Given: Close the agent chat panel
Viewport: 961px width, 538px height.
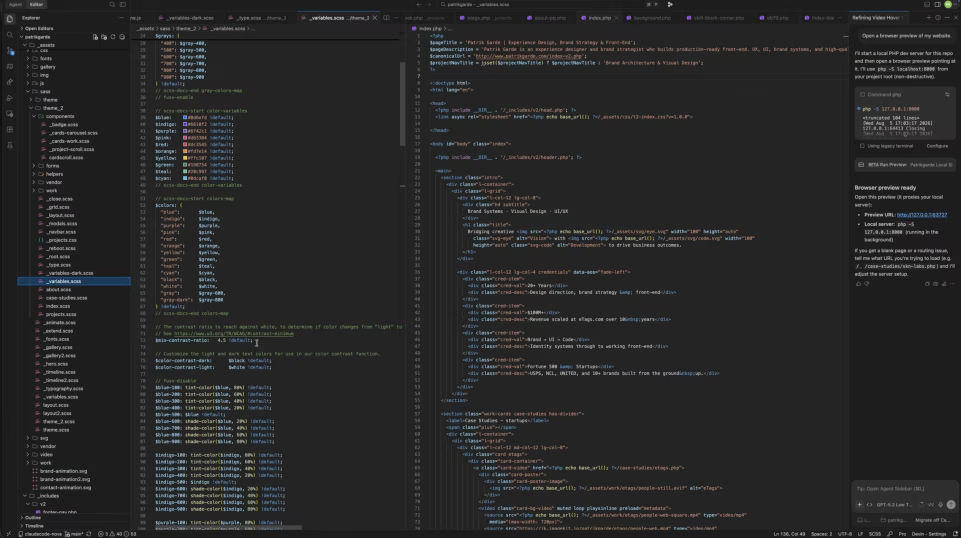Looking at the screenshot, I should click(955, 18).
